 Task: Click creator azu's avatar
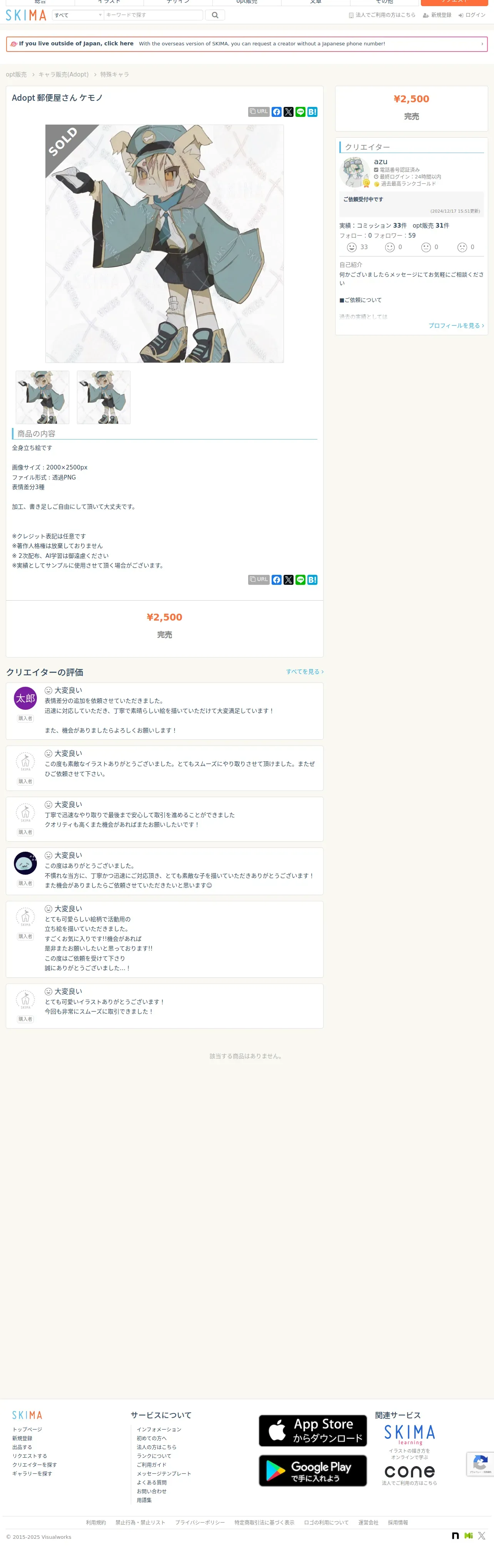[x=354, y=172]
